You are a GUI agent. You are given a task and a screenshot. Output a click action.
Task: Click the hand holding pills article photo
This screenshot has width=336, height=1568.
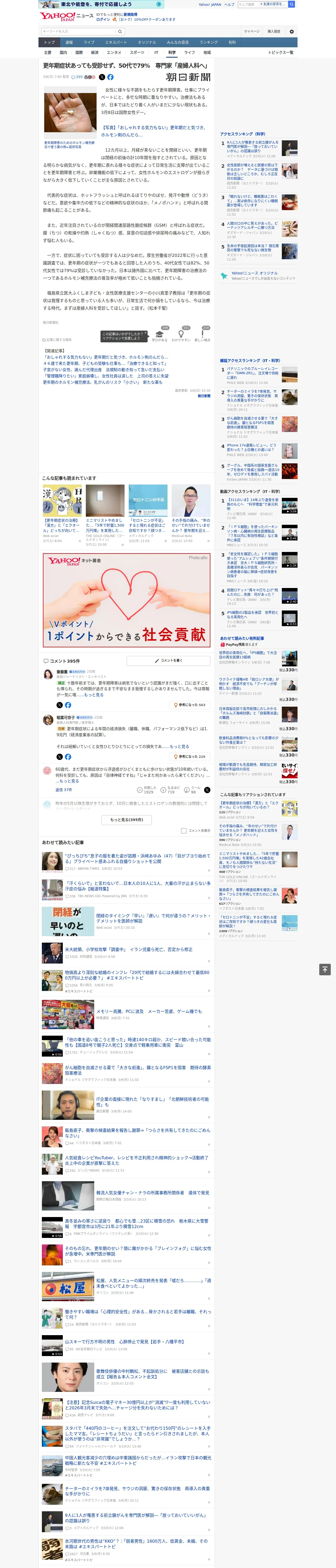[x=70, y=113]
